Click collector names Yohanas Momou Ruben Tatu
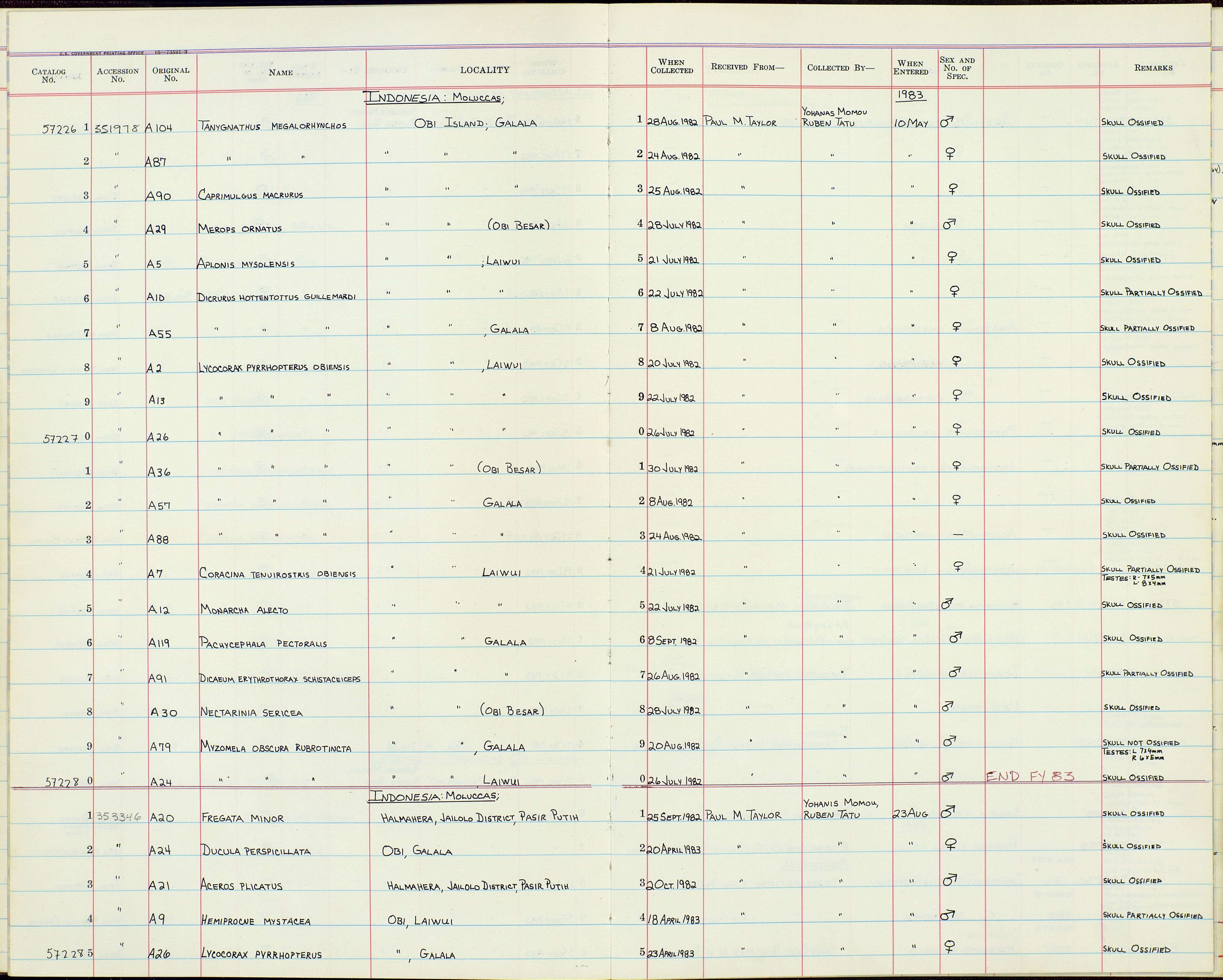This screenshot has height=980, width=1223. pos(834,117)
